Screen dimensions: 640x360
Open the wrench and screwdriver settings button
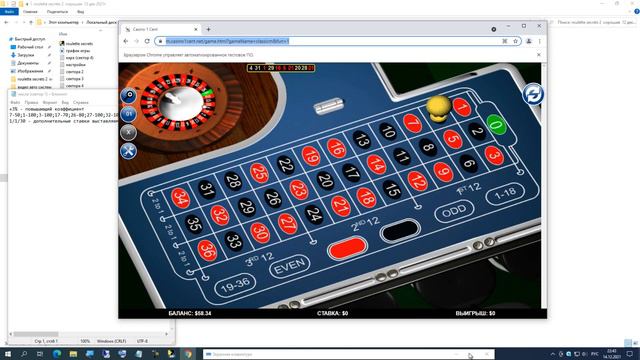coord(129,151)
